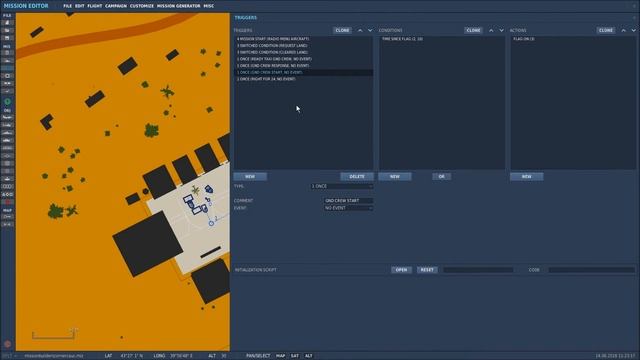
Task: Open the FILE menu
Action: [67, 6]
